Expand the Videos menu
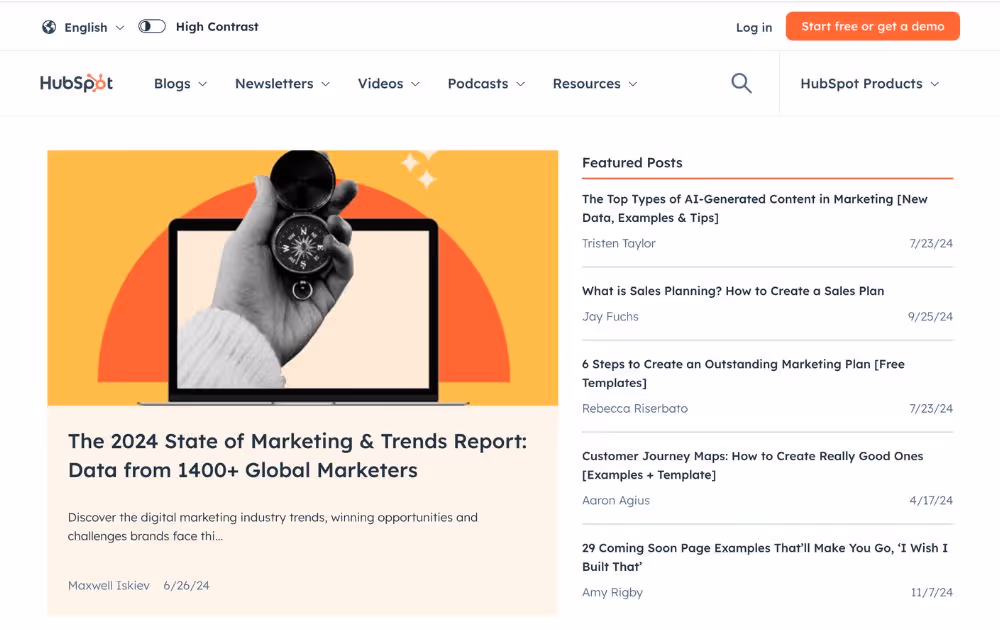 [x=388, y=84]
